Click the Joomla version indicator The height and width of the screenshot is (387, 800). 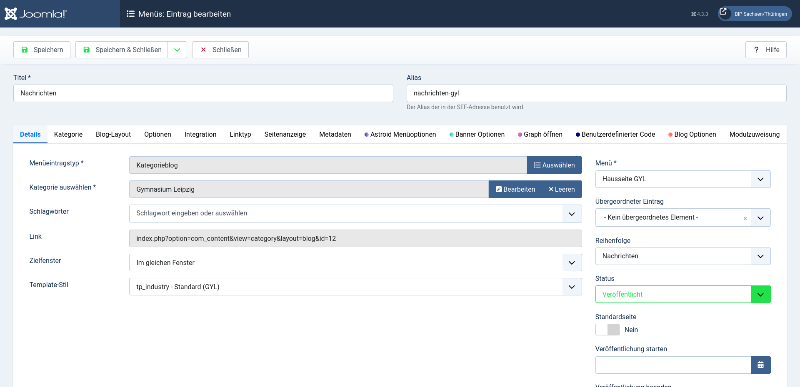699,14
